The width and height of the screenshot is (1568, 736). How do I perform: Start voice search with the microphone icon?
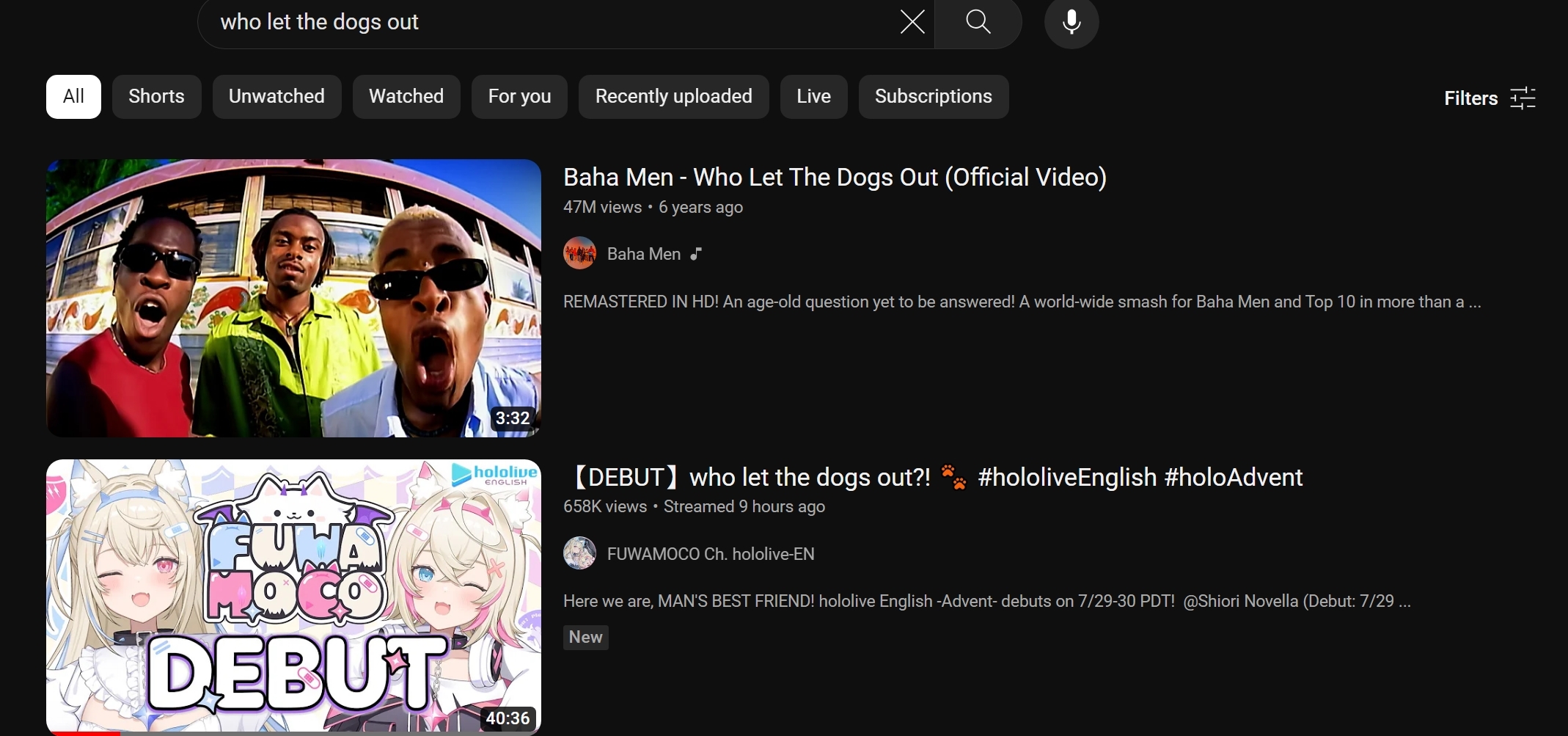(x=1071, y=22)
